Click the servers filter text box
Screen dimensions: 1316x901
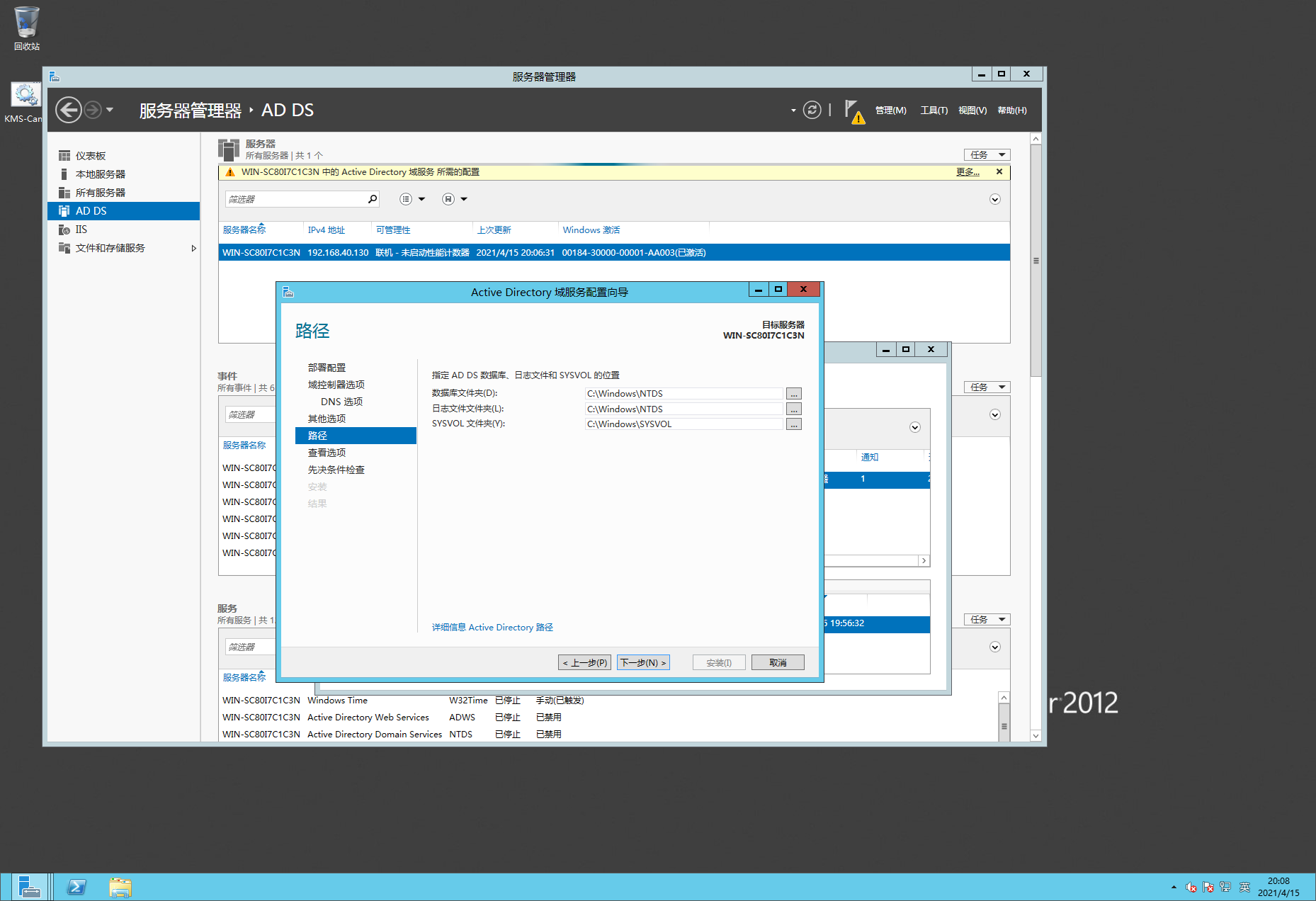click(296, 199)
